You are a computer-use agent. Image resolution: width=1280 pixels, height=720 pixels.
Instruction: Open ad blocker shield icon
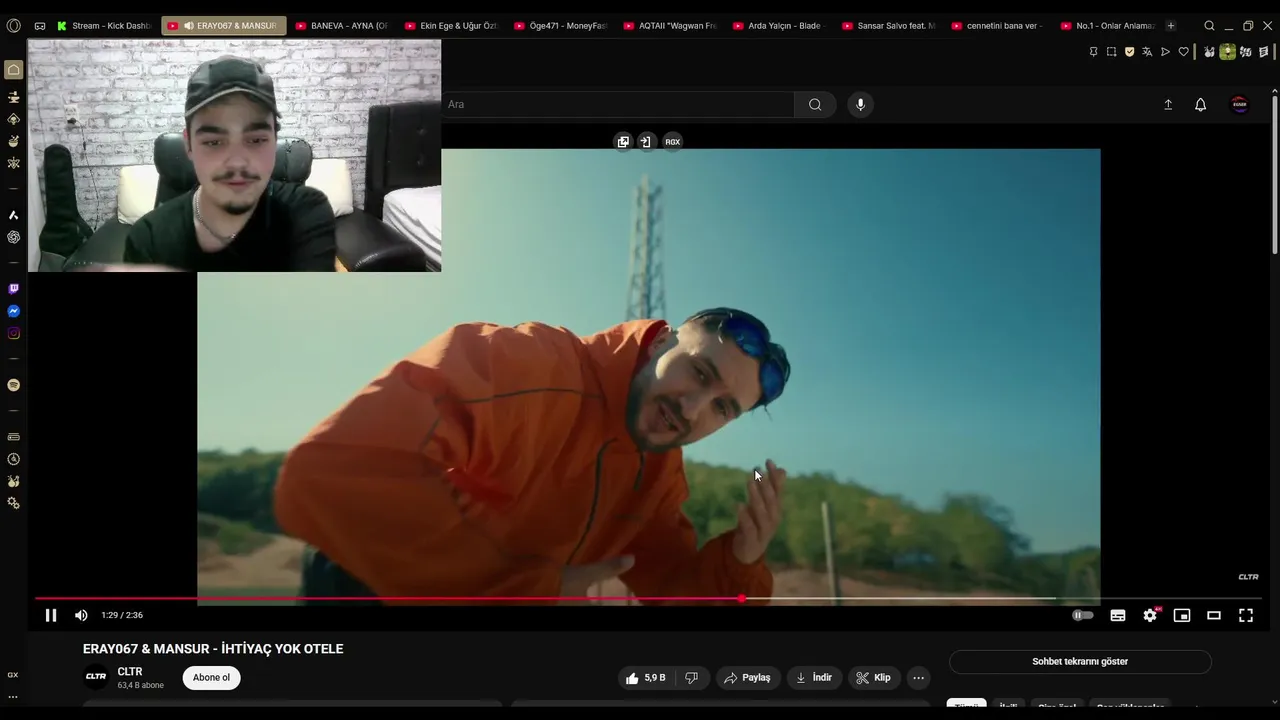click(x=1129, y=52)
